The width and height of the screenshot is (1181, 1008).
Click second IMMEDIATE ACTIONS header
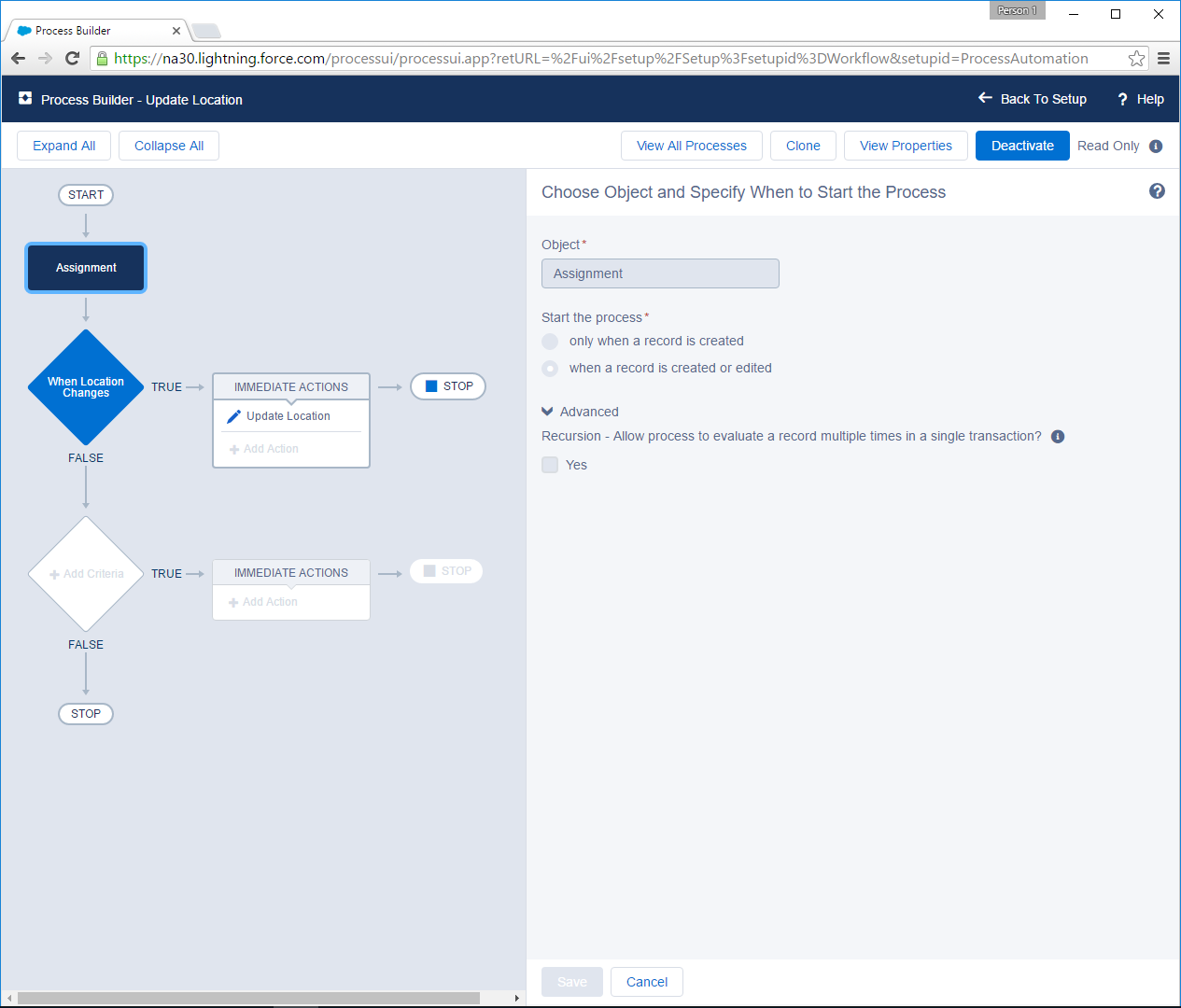point(291,573)
